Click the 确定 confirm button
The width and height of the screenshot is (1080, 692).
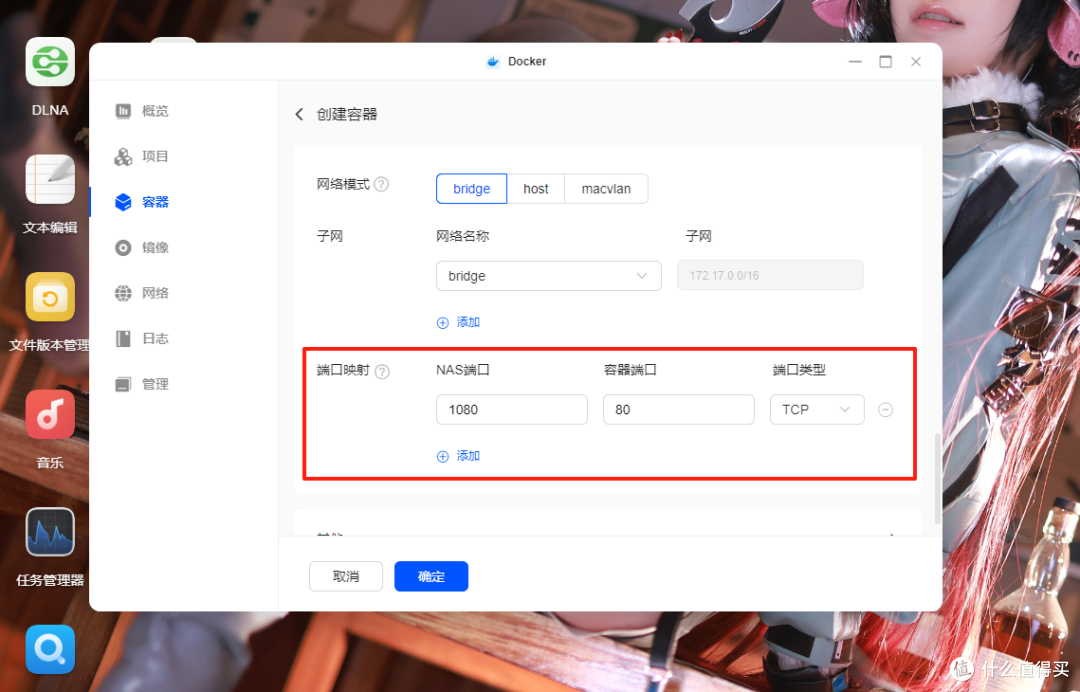(x=431, y=576)
